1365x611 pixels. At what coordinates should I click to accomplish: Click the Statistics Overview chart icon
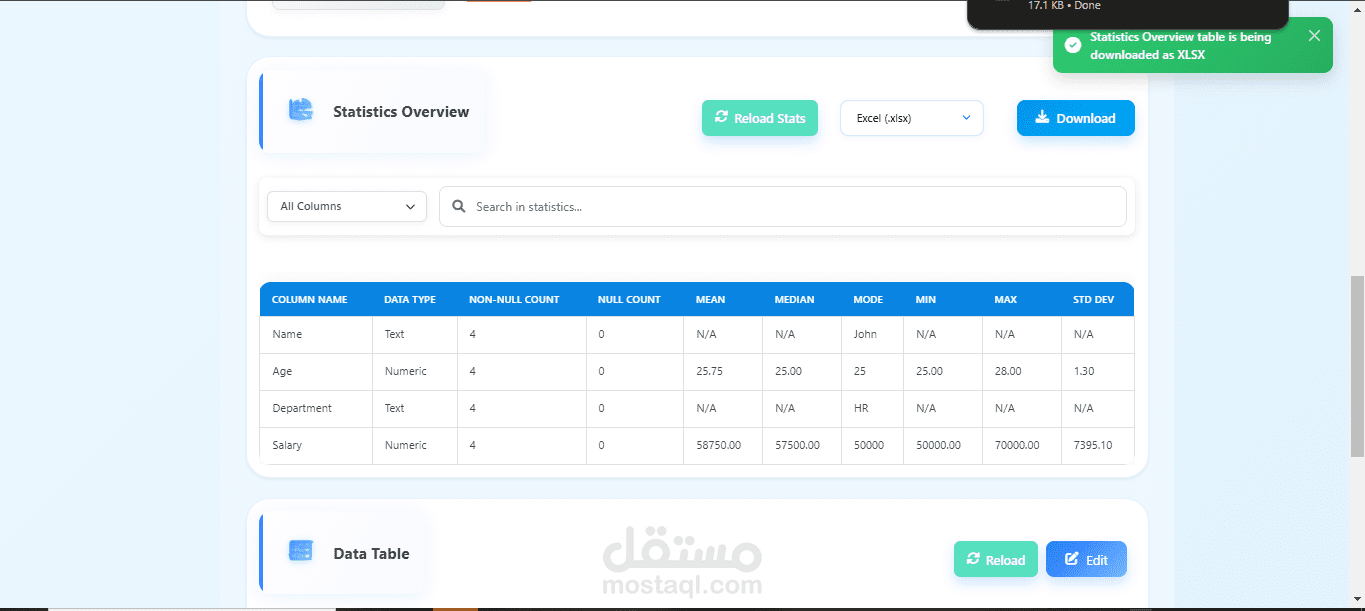click(301, 111)
